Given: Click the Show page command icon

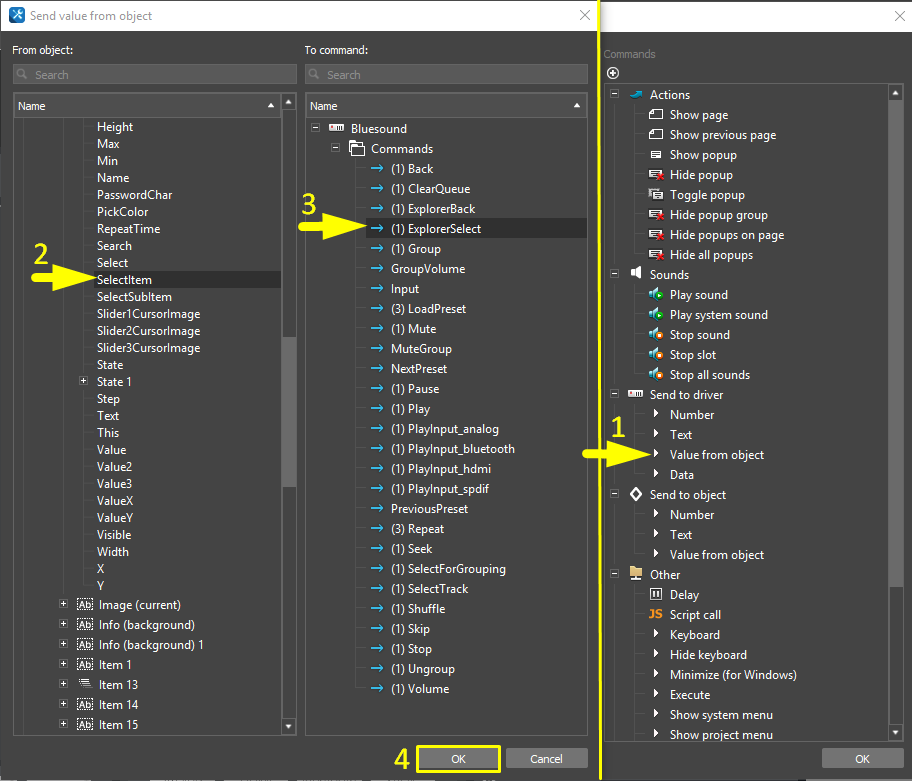Looking at the screenshot, I should coord(656,115).
